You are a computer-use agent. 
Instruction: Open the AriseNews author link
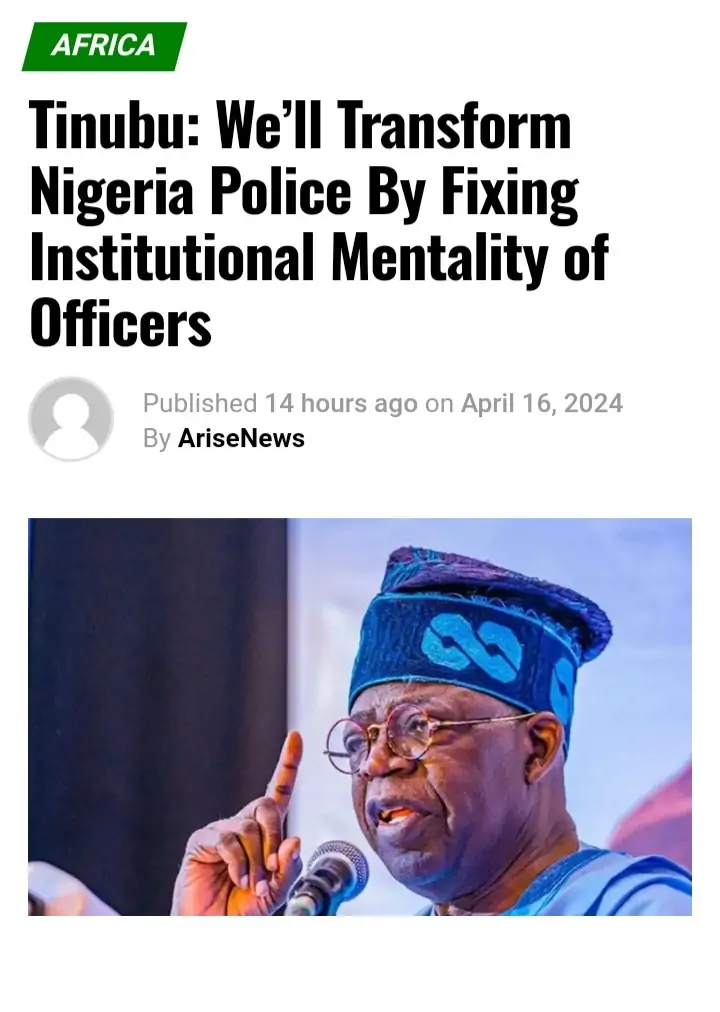(241, 439)
